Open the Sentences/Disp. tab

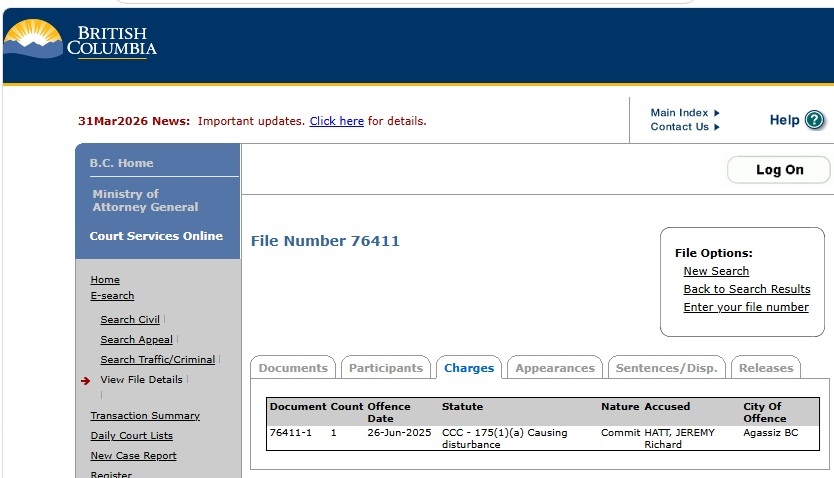pyautogui.click(x=666, y=367)
